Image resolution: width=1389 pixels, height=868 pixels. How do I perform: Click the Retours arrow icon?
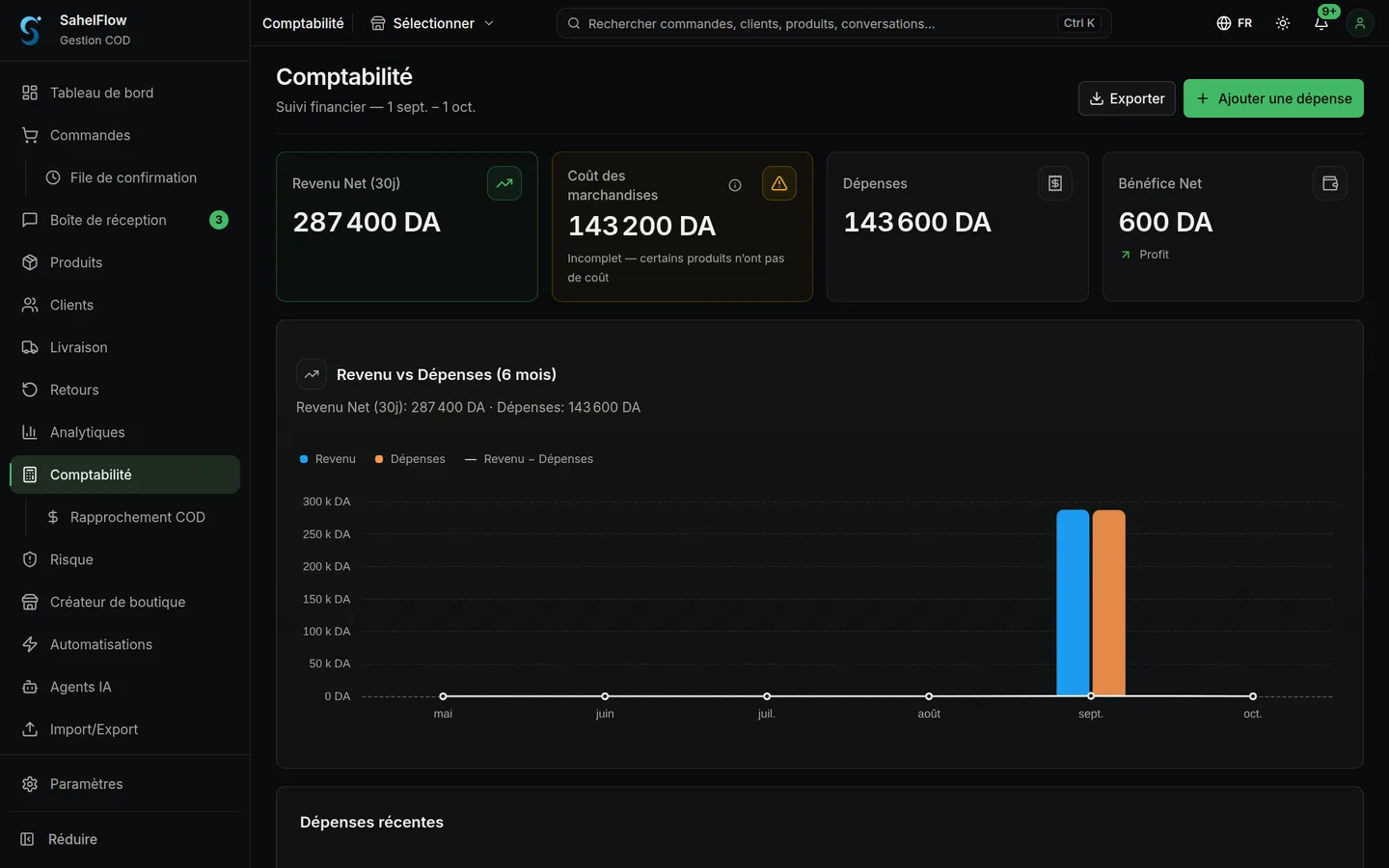(x=30, y=390)
